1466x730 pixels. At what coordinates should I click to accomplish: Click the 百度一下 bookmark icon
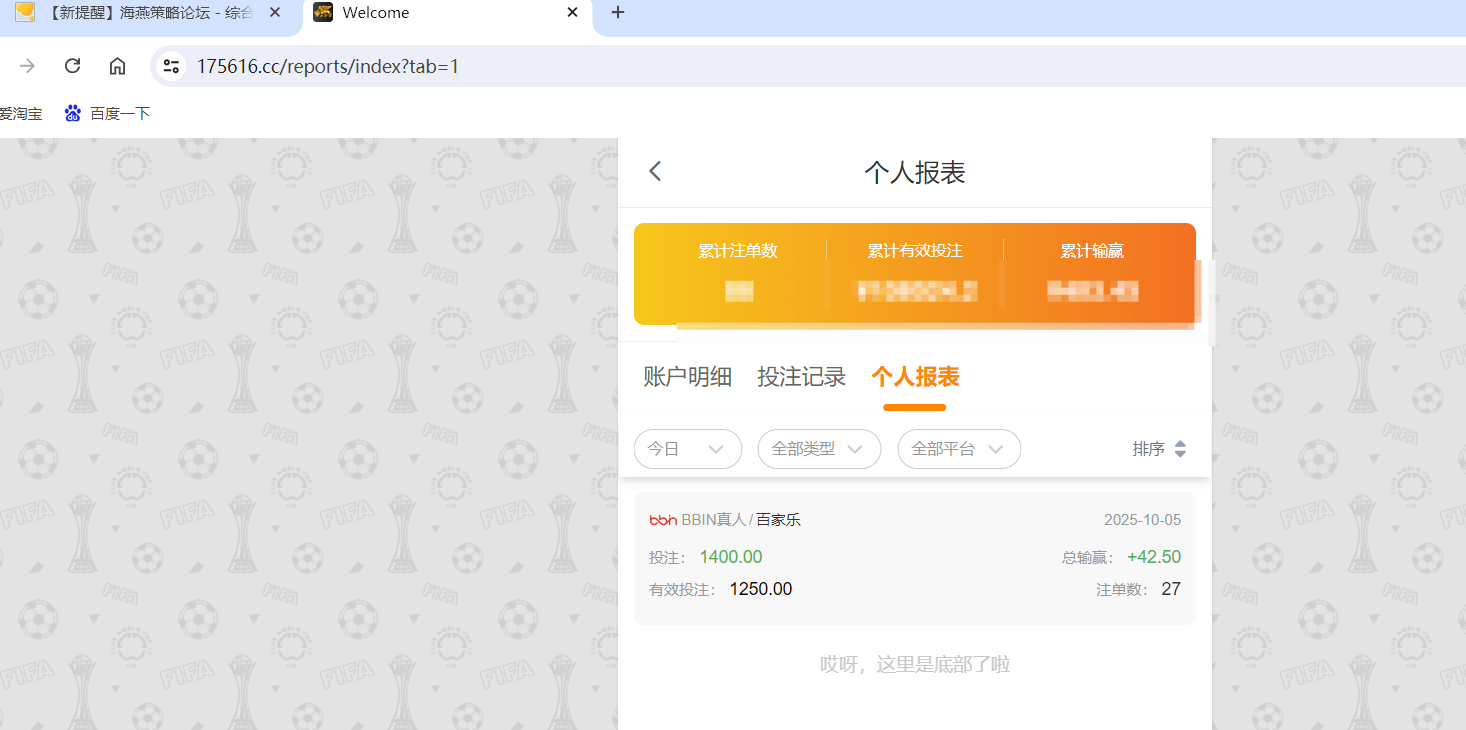point(72,113)
